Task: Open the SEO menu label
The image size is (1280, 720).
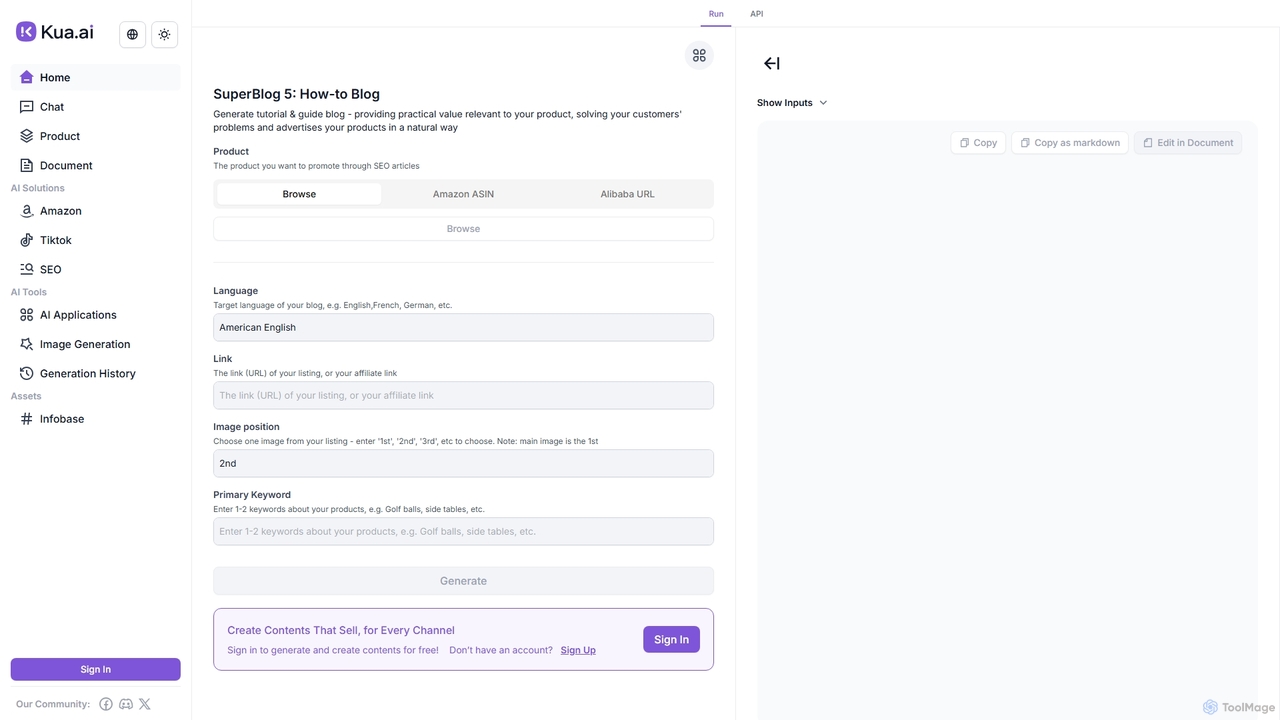Action: point(51,269)
